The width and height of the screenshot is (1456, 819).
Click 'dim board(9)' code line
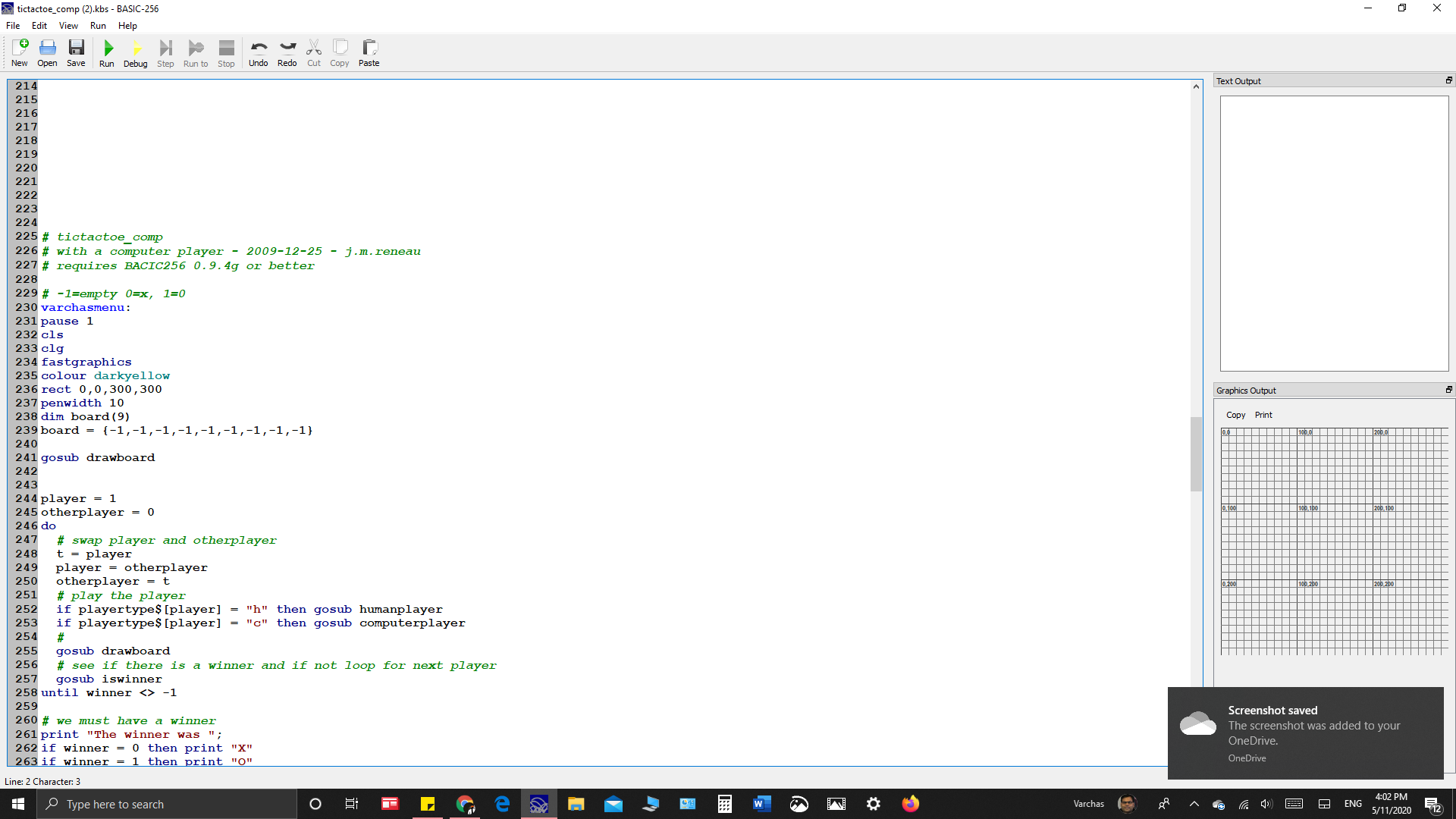pos(86,416)
